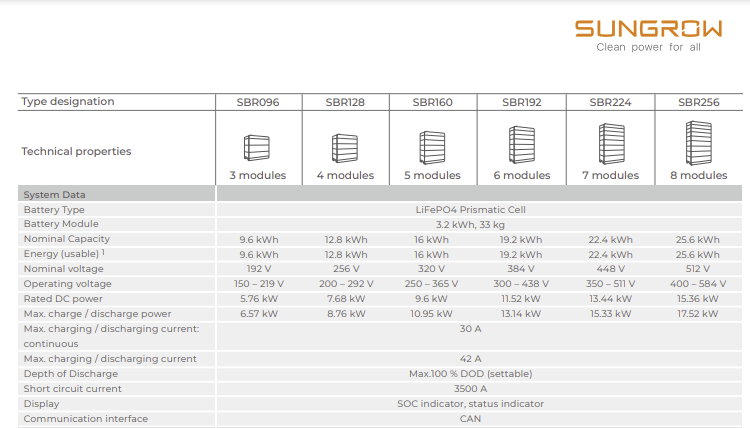Select the SBR192 column header
The height and width of the screenshot is (428, 750).
tap(521, 102)
